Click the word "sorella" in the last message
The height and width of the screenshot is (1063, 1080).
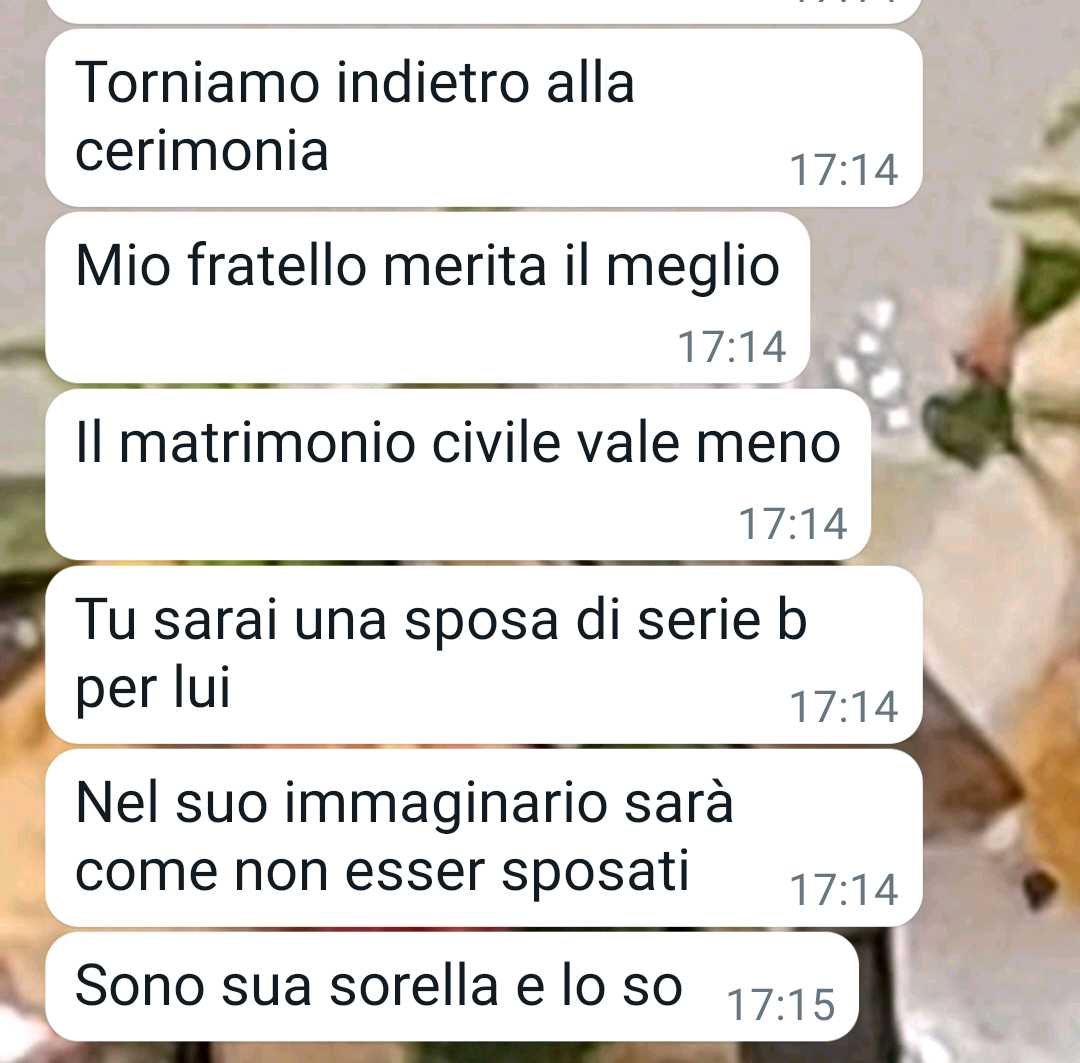tap(414, 986)
